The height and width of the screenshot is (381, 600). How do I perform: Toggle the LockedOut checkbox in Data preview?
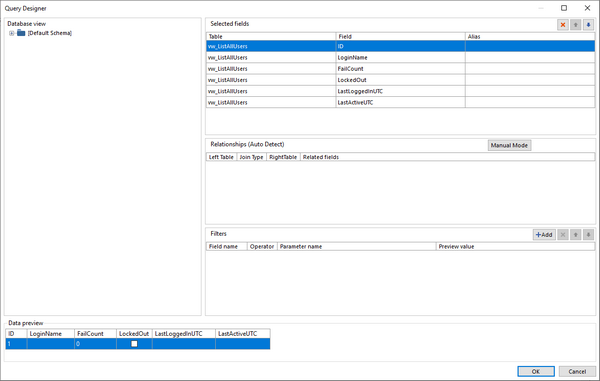coord(134,344)
